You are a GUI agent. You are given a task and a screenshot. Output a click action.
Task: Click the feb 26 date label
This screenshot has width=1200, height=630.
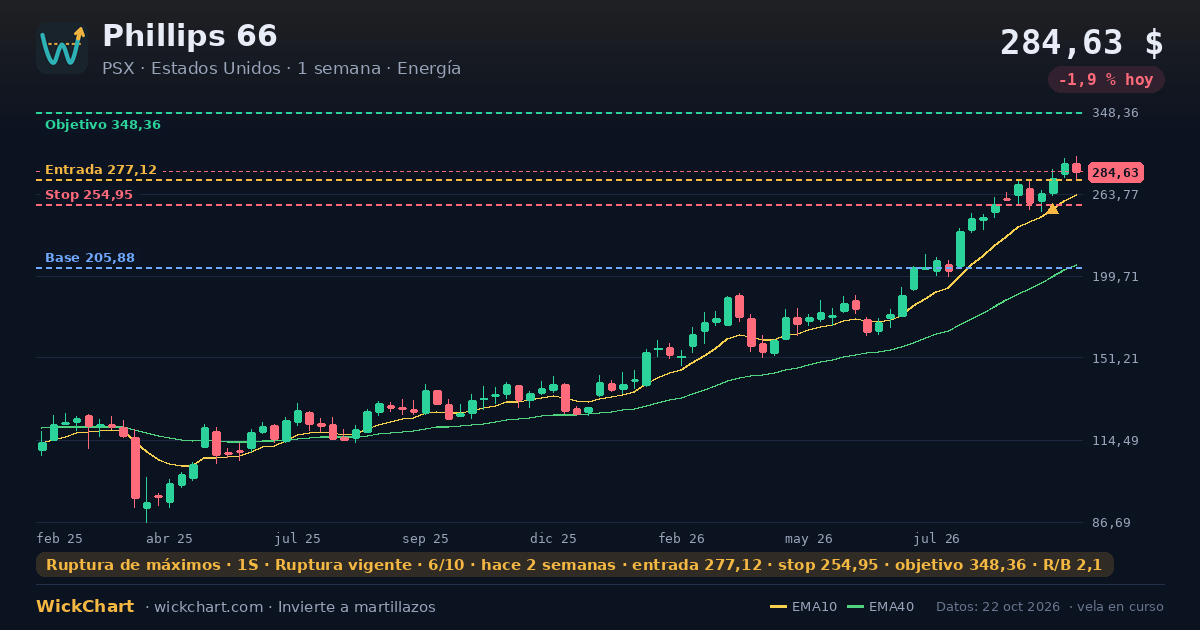(x=682, y=538)
